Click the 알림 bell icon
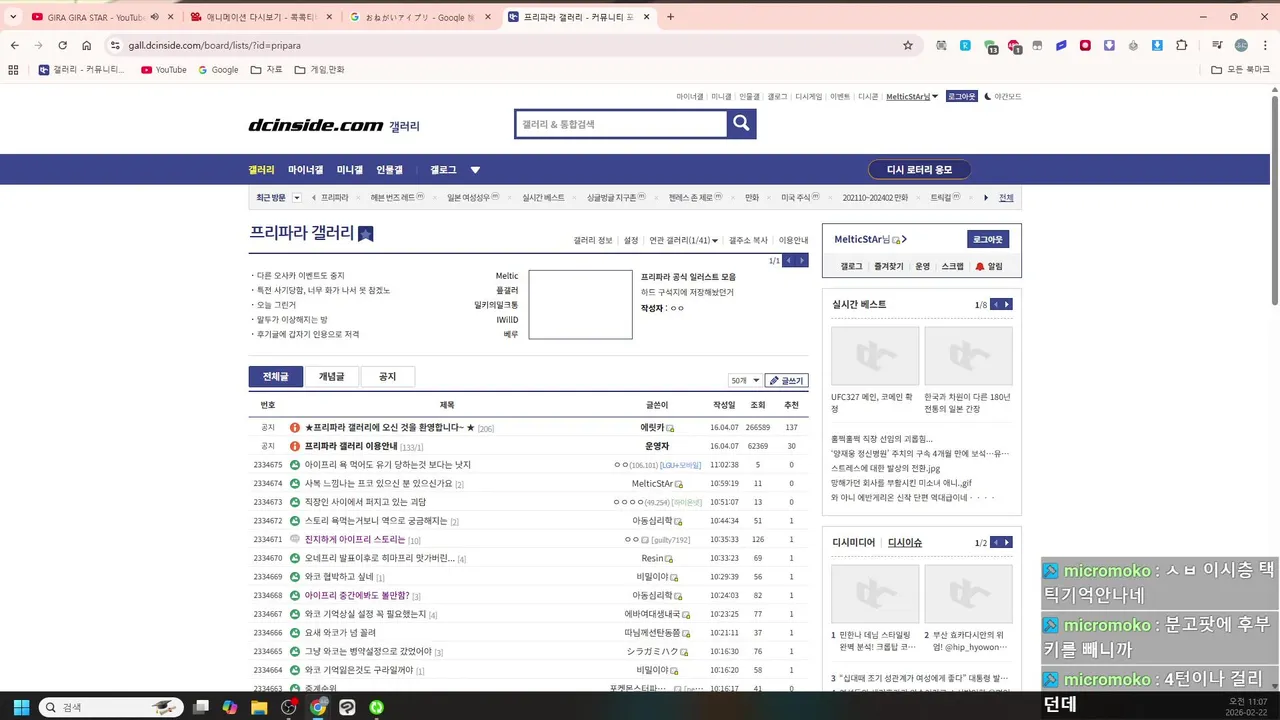 [980, 266]
